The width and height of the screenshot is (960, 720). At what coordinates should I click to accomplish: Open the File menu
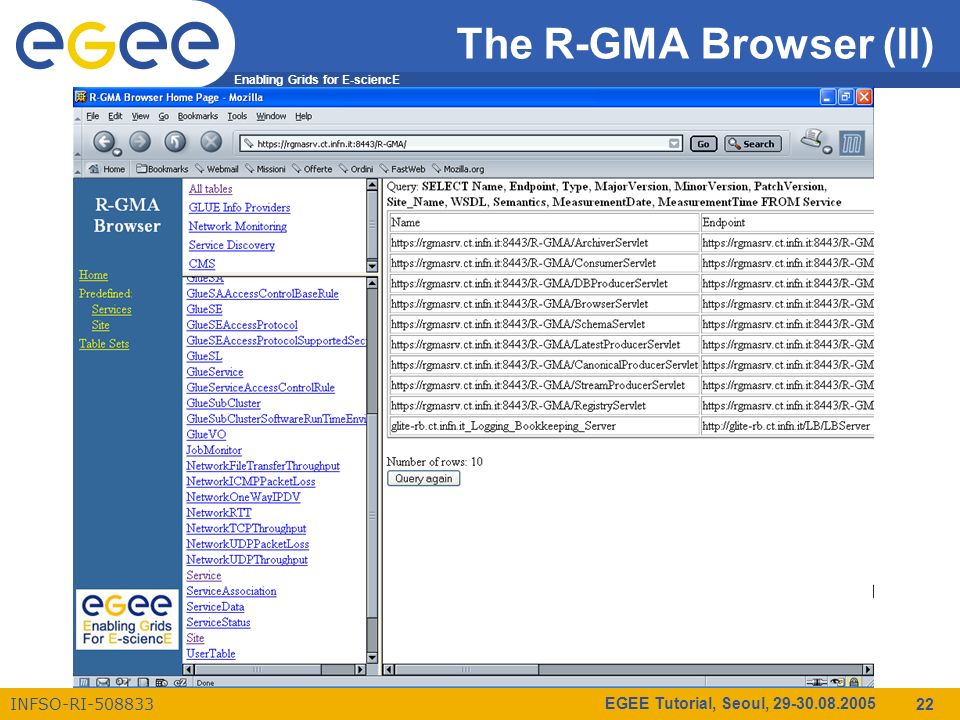[92, 116]
